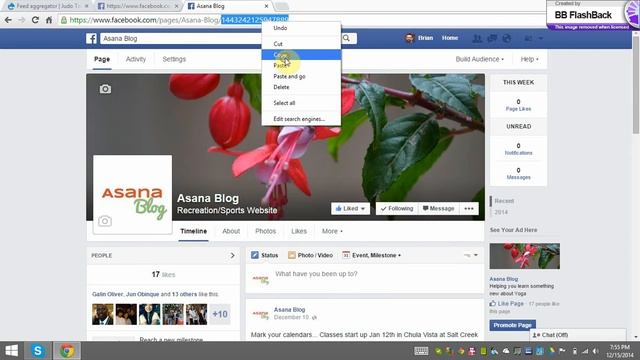Screen dimensions: 640x360
Task: Click the Photo / Video icon
Action: pyautogui.click(x=291, y=255)
